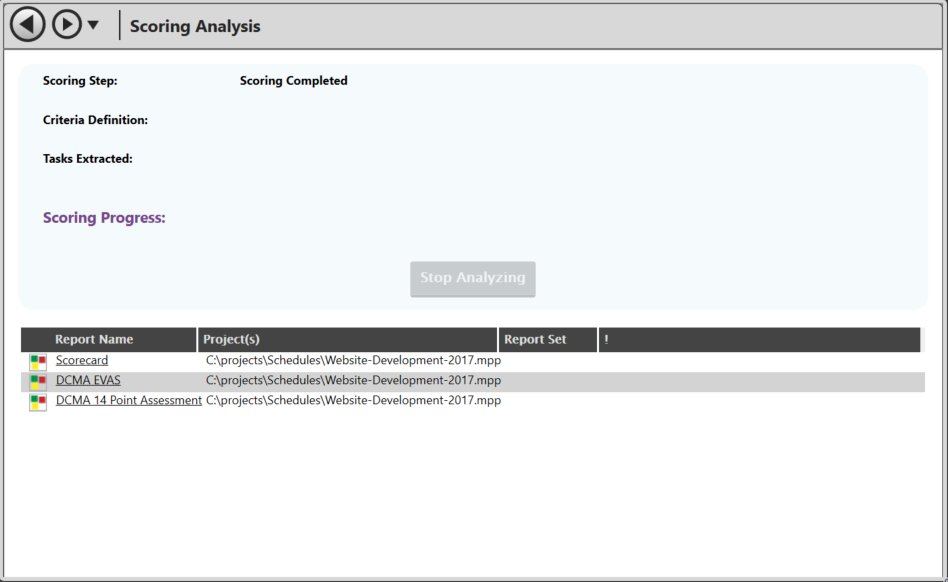Click the Scoring Analysis page title

[x=195, y=26]
